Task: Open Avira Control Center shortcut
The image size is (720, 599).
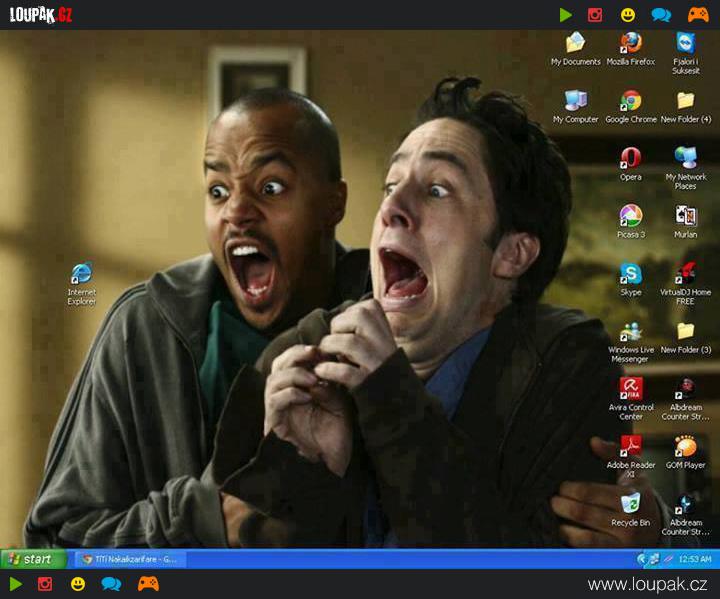Action: click(x=630, y=399)
